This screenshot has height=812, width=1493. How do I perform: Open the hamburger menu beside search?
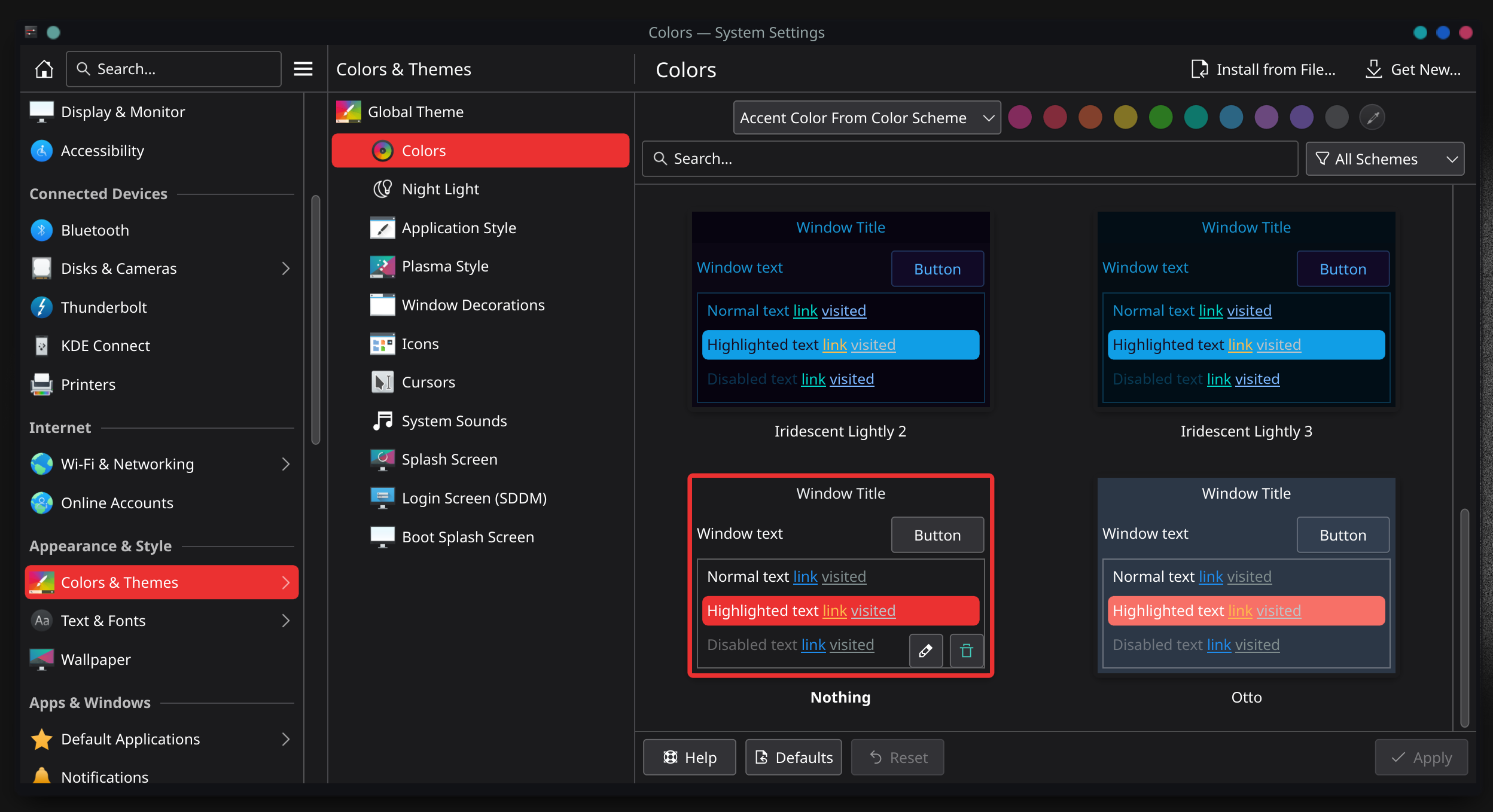pos(303,69)
